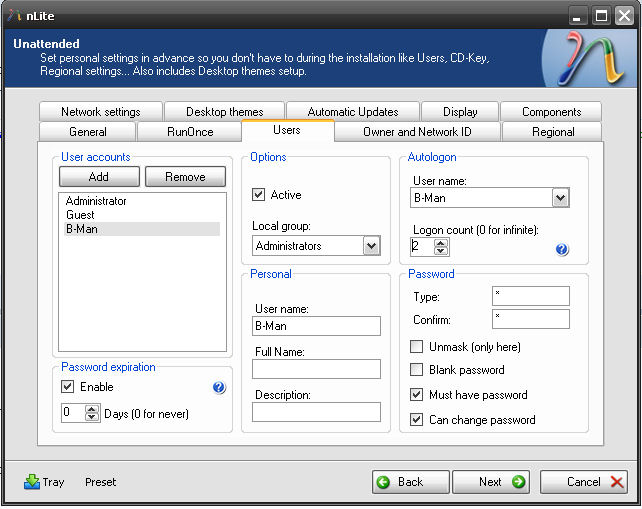This screenshot has width=642, height=509.
Task: Click the Tray download icon
Action: pos(32,482)
